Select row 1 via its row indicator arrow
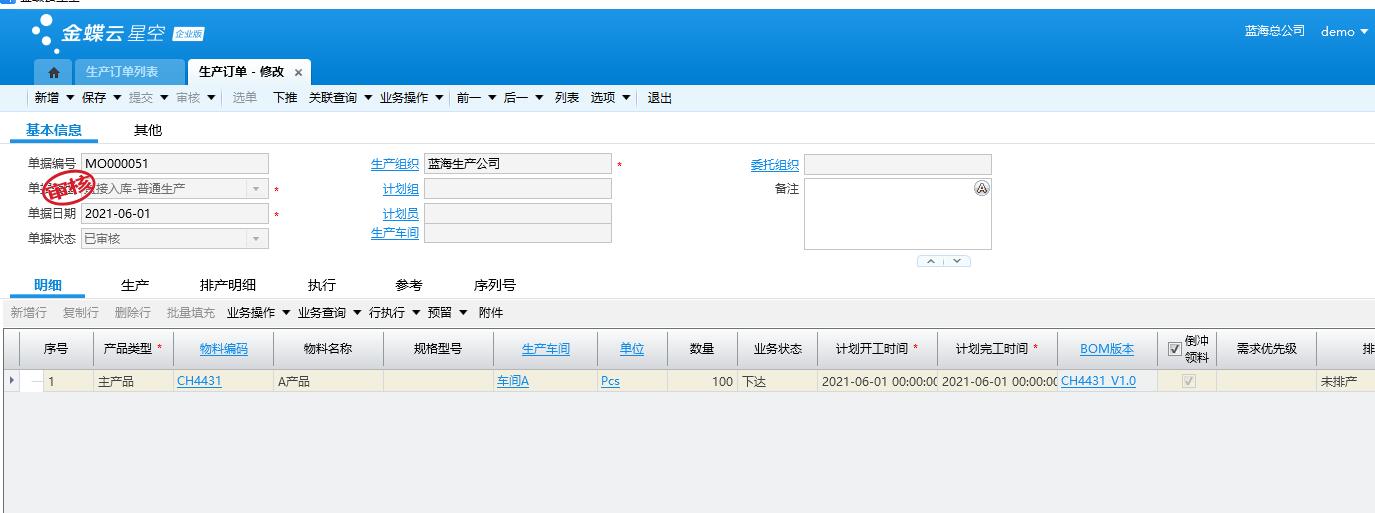 12,381
